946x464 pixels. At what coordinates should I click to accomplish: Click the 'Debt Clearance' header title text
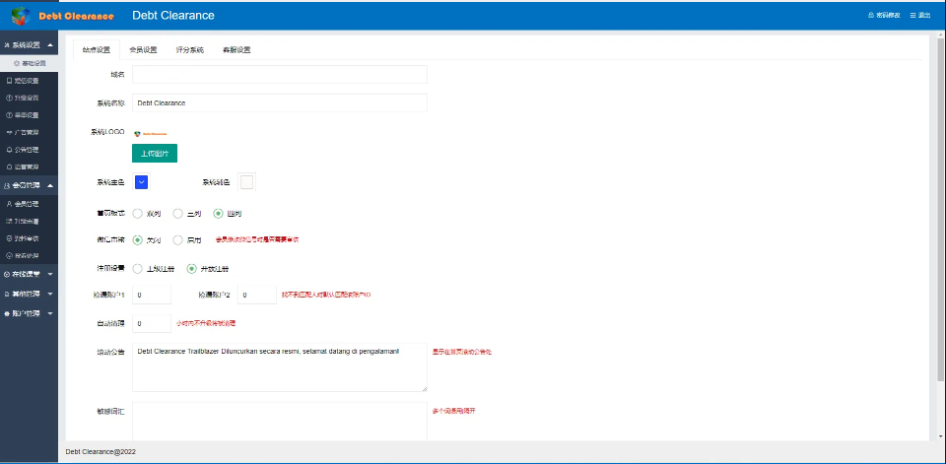click(x=173, y=16)
